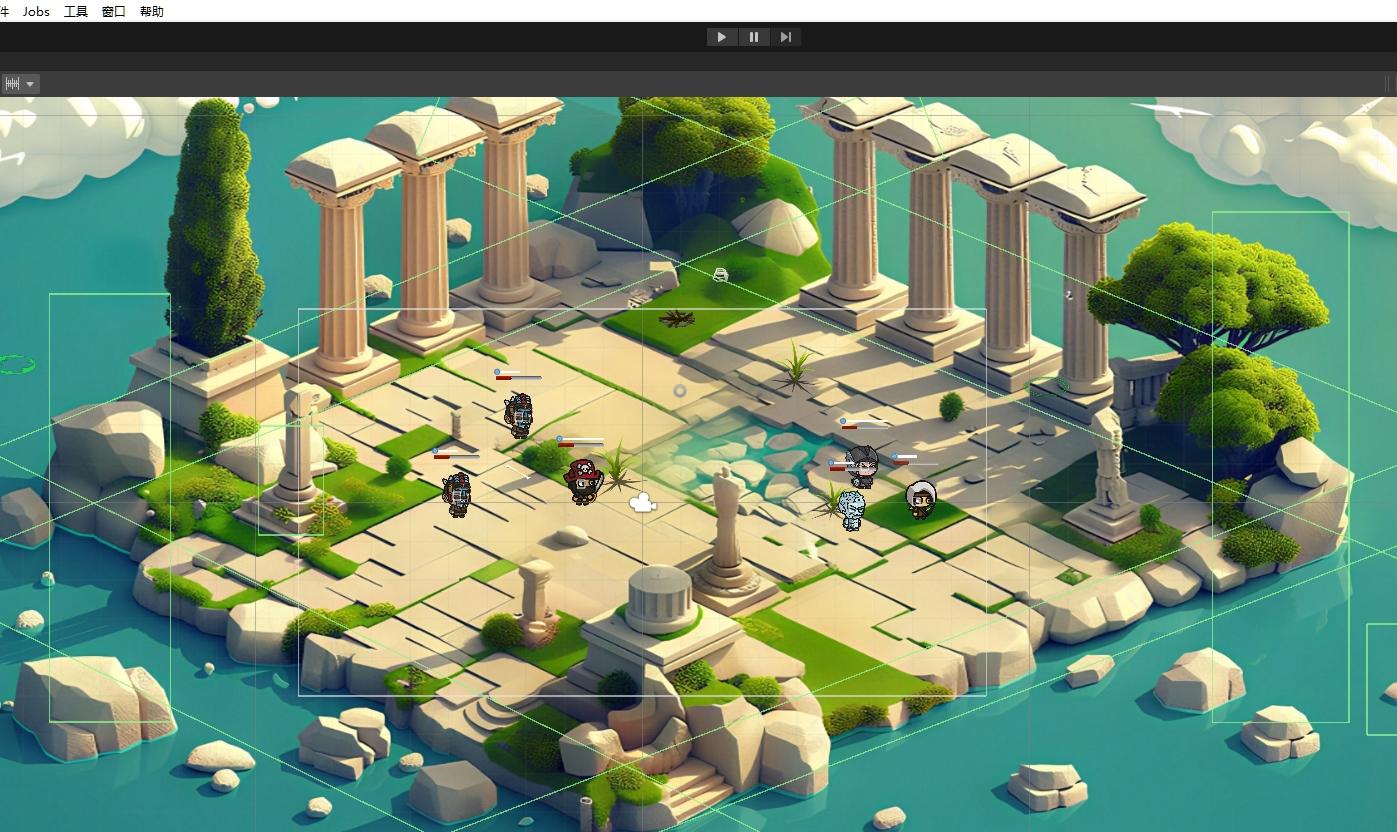Viewport: 1397px width, 832px height.
Task: Open the 窗口 (Window) menu
Action: click(x=114, y=11)
